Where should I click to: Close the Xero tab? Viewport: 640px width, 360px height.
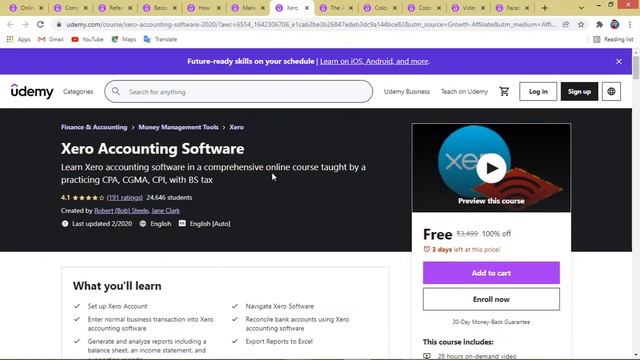[307, 8]
